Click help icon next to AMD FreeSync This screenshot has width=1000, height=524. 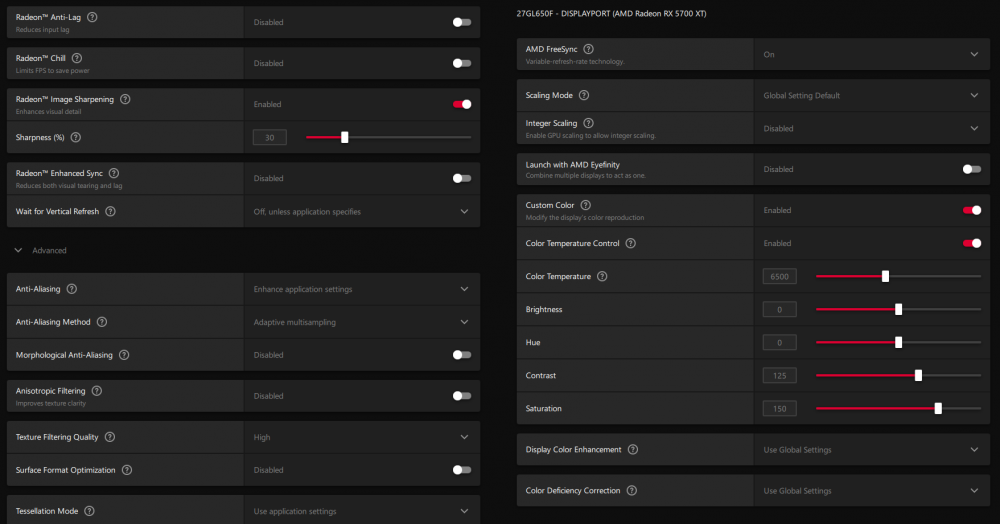588,49
